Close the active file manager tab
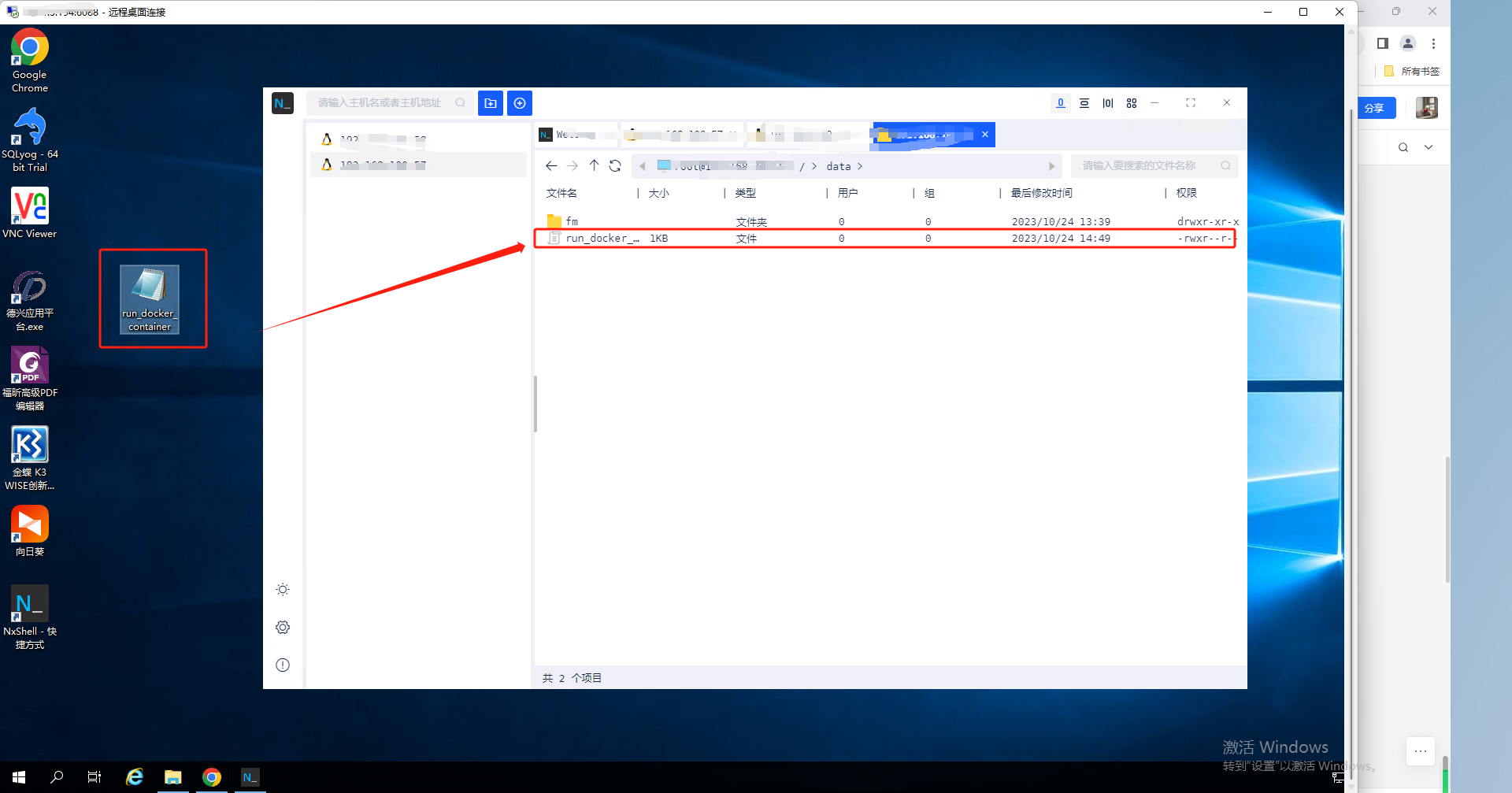Image resolution: width=1512 pixels, height=793 pixels. [984, 135]
